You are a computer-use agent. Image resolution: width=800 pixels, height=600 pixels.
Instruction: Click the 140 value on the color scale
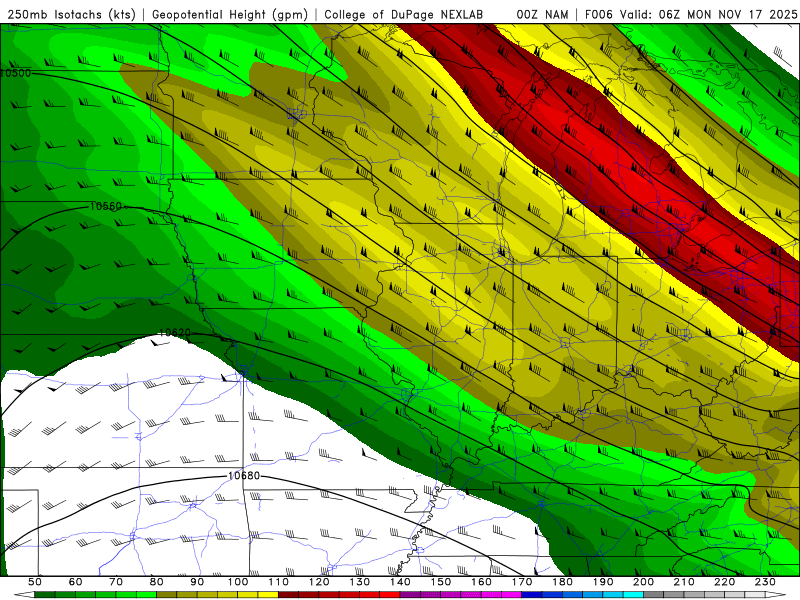[400, 582]
